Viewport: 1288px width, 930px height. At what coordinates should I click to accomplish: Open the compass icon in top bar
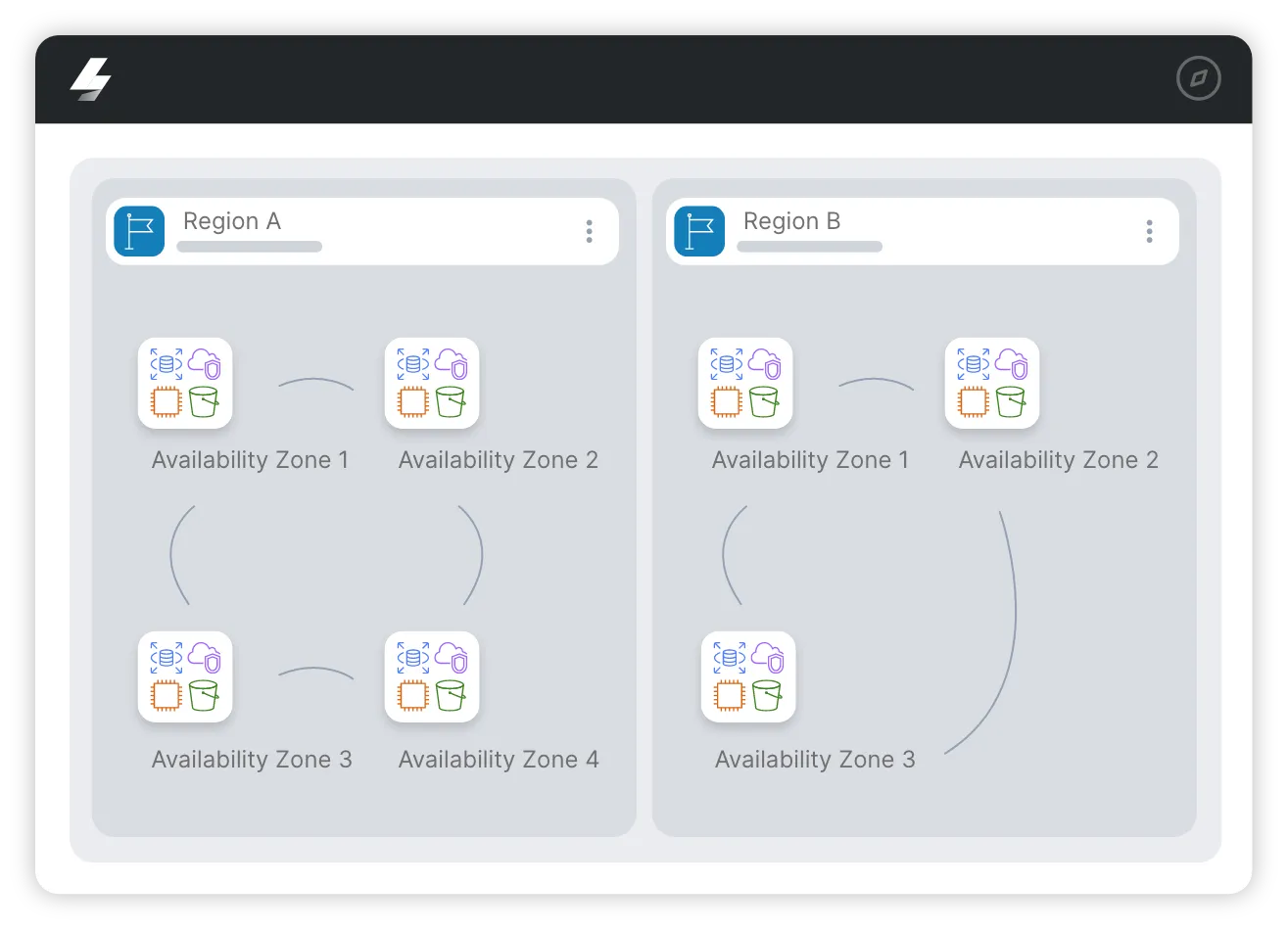(1198, 78)
